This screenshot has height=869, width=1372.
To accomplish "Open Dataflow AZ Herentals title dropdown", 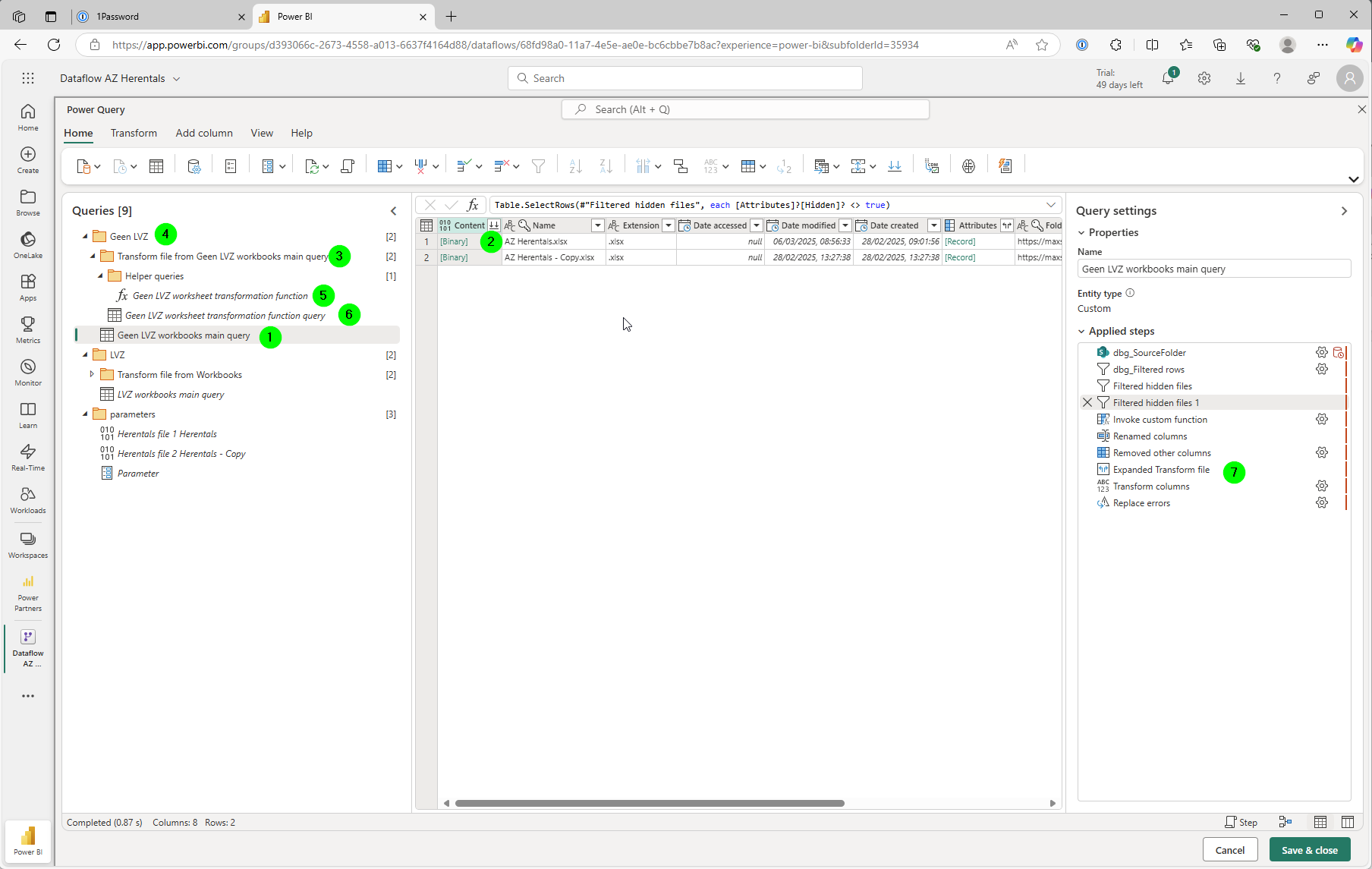I will [x=176, y=79].
